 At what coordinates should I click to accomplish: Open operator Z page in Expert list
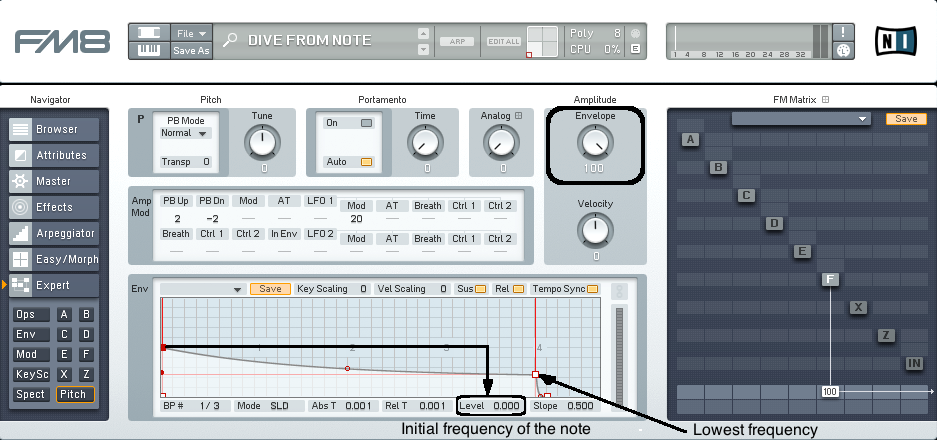click(x=87, y=375)
